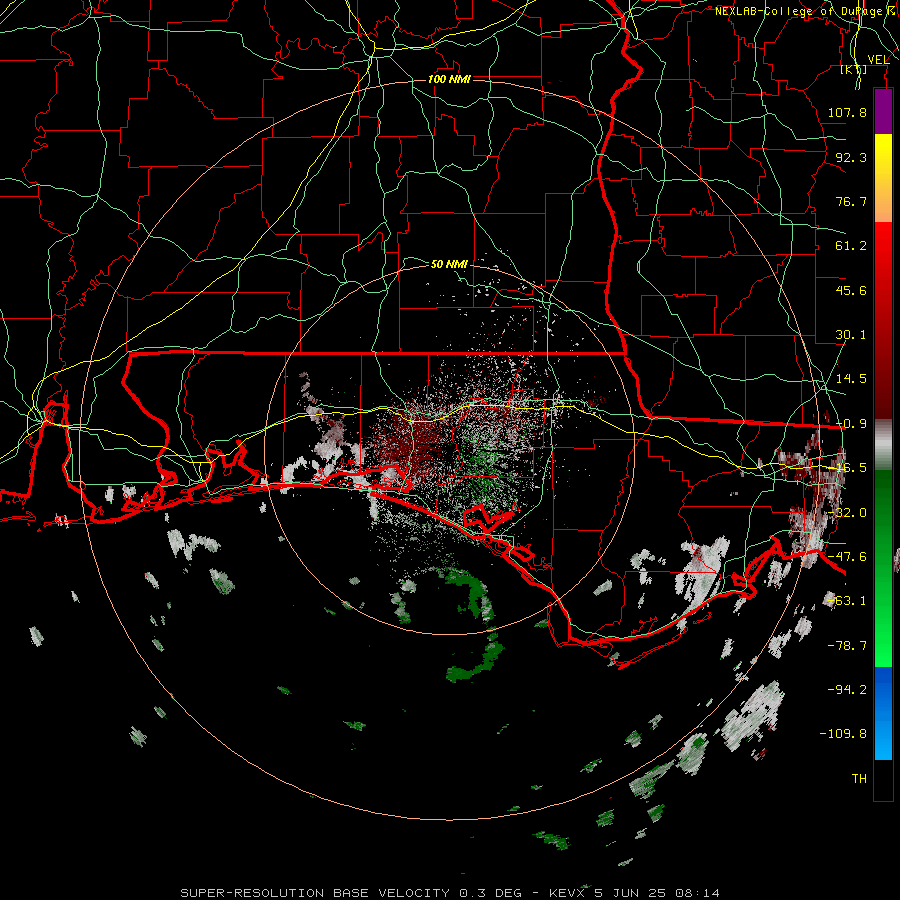Viewport: 900px width, 900px height.
Task: Click the Super-Resolution Base Velocity caption text
Action: point(450,893)
